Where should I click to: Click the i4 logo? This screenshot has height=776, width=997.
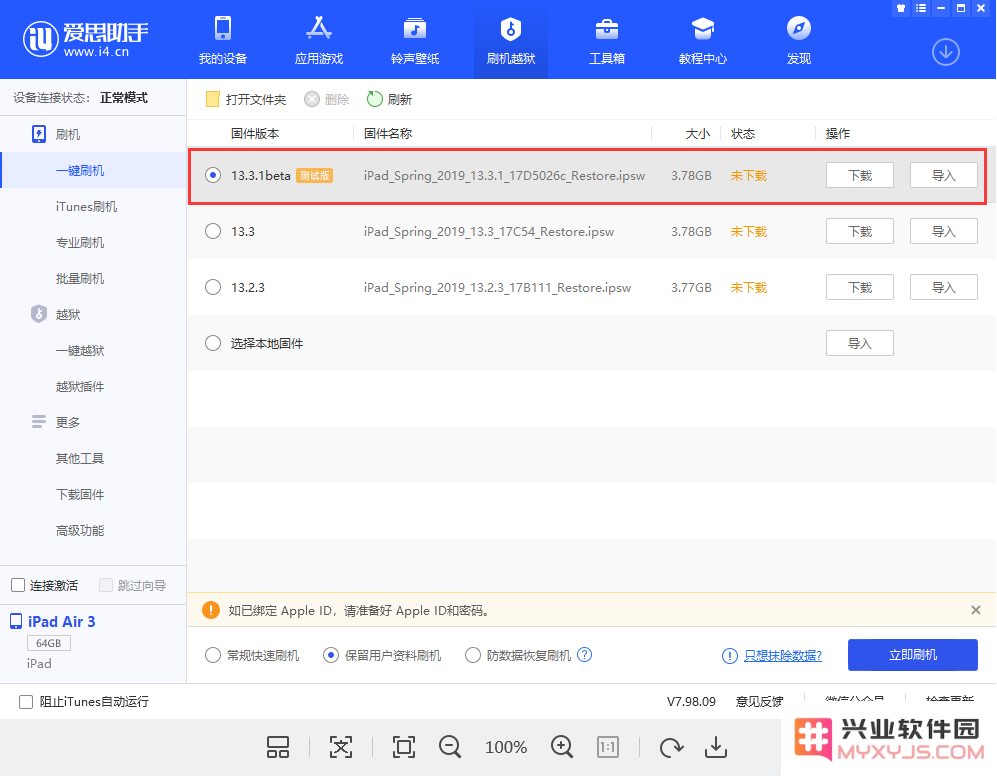click(x=41, y=39)
